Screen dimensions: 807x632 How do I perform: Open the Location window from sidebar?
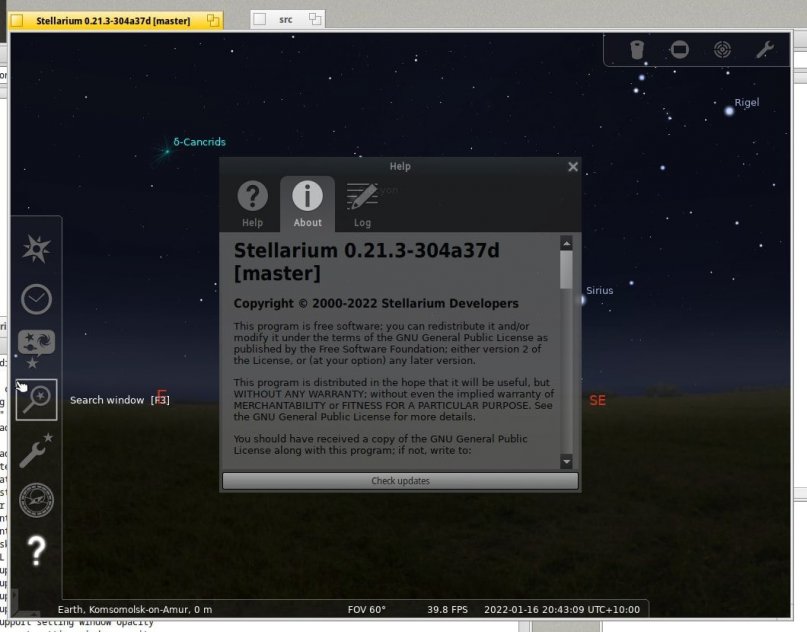(36, 249)
